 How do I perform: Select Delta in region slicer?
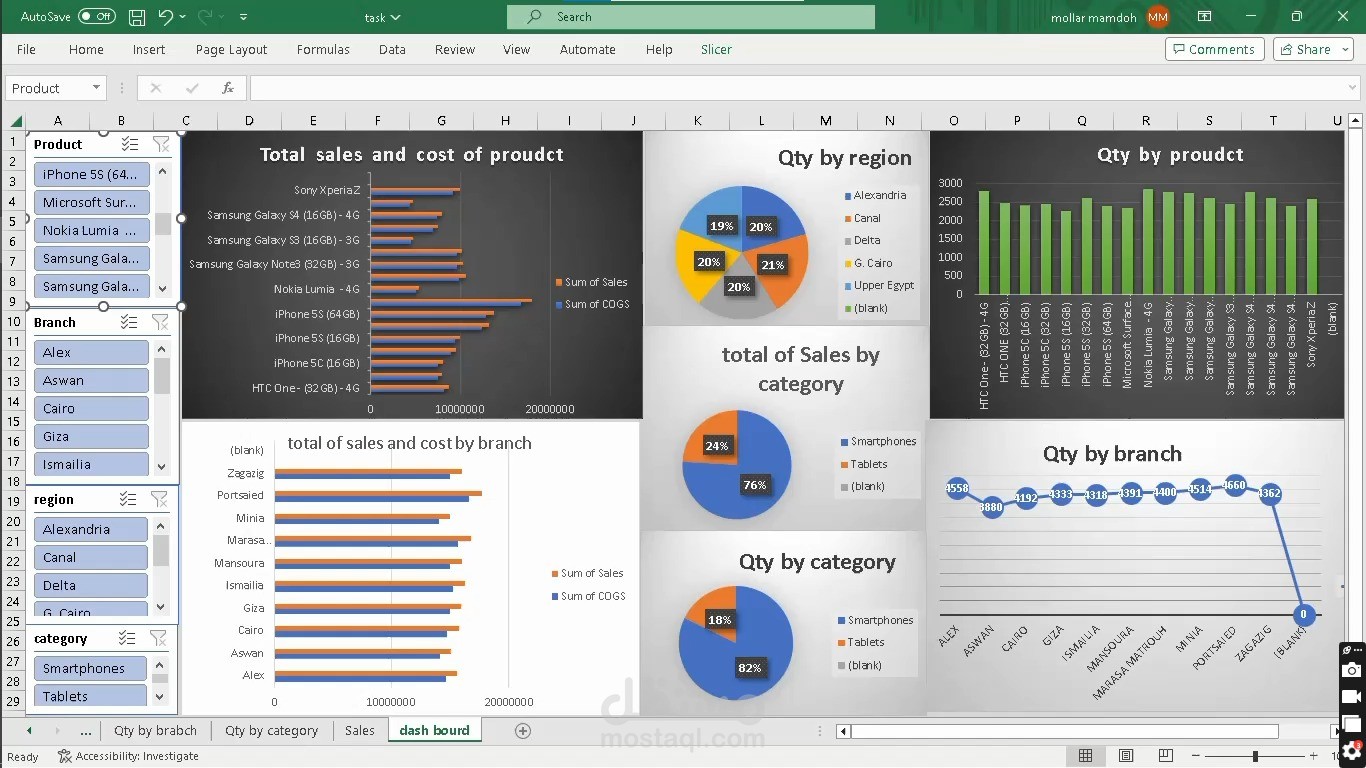click(91, 585)
